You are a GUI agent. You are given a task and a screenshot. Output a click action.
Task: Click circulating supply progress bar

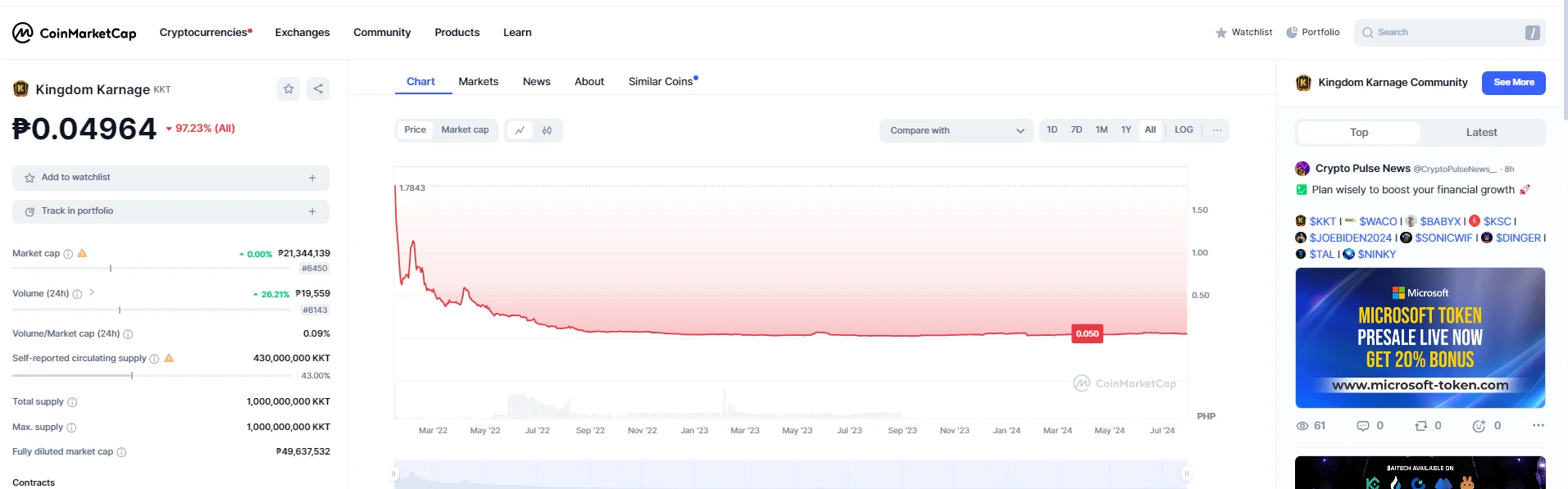click(152, 376)
